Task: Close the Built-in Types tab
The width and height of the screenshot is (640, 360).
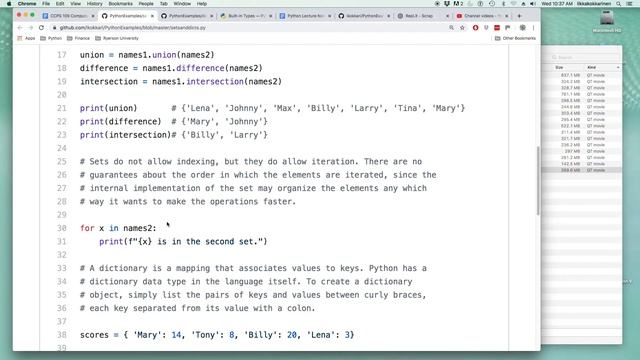Action: [271, 16]
